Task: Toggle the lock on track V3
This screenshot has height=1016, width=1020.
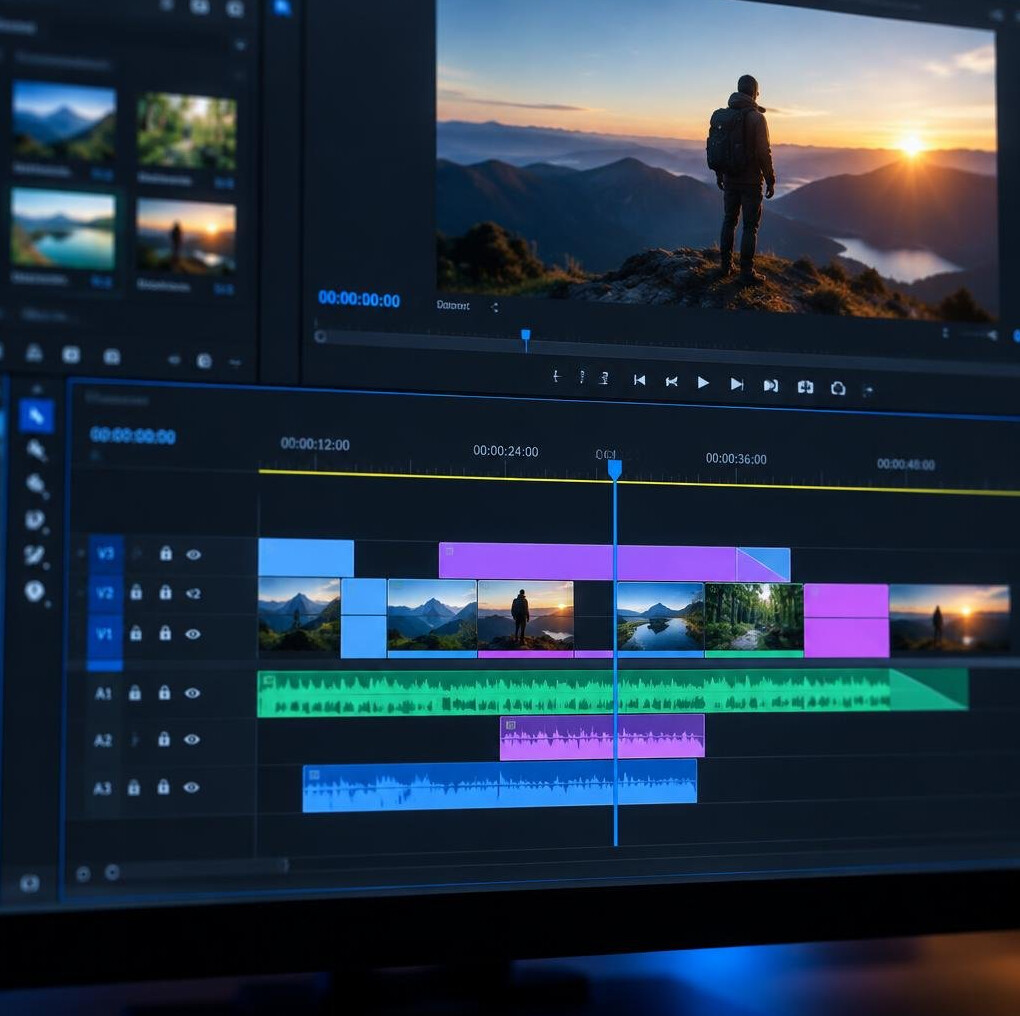Action: coord(166,553)
